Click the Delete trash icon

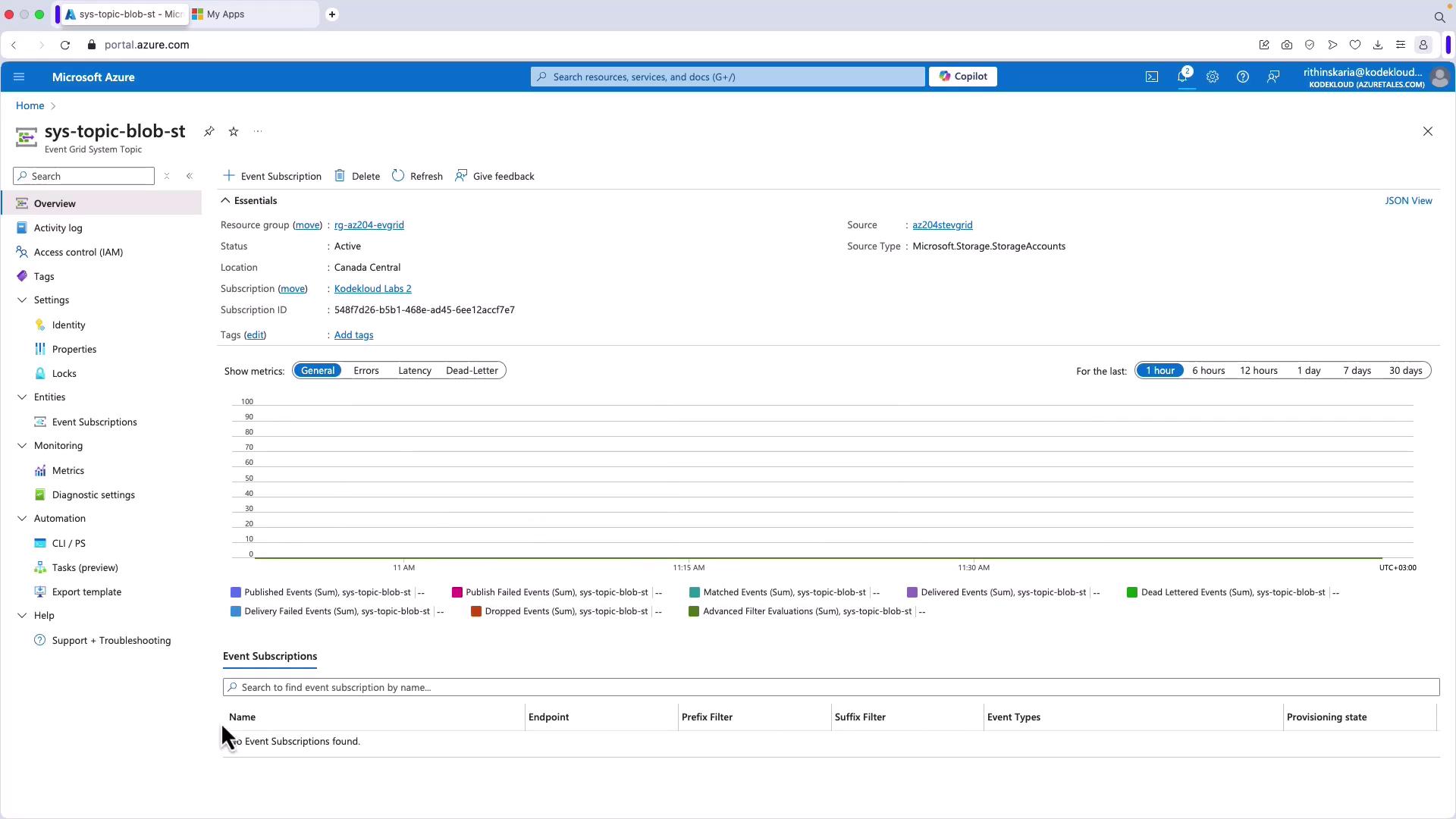point(340,176)
